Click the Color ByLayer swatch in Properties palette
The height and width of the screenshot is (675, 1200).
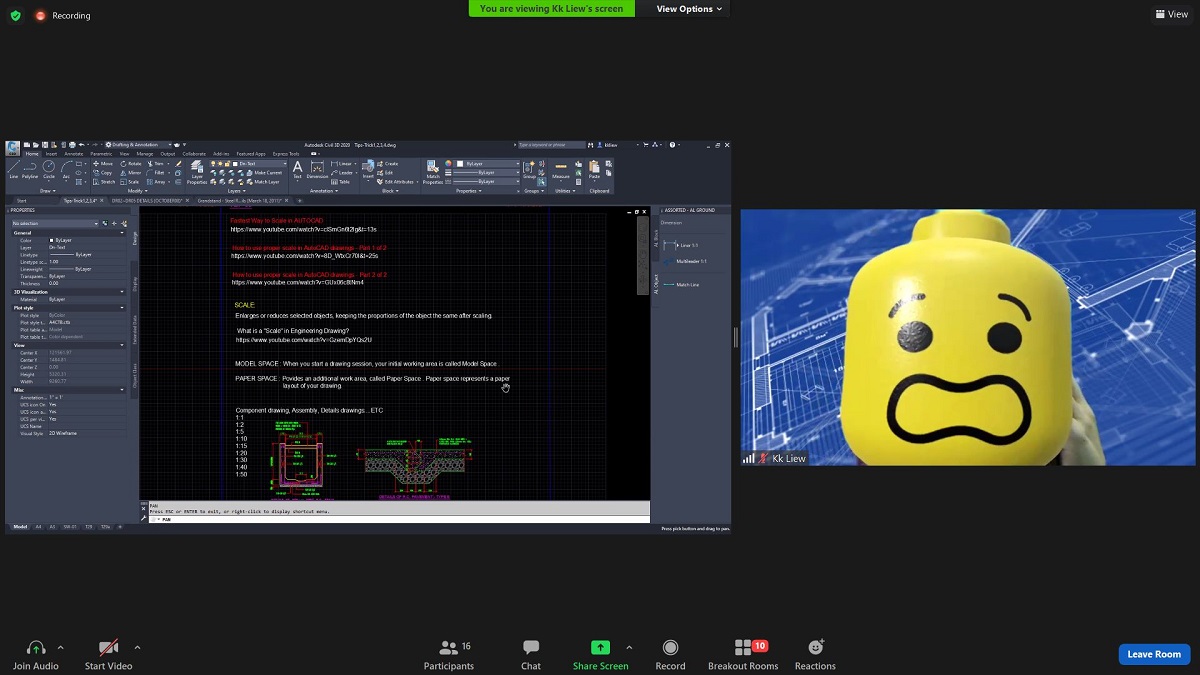51,240
